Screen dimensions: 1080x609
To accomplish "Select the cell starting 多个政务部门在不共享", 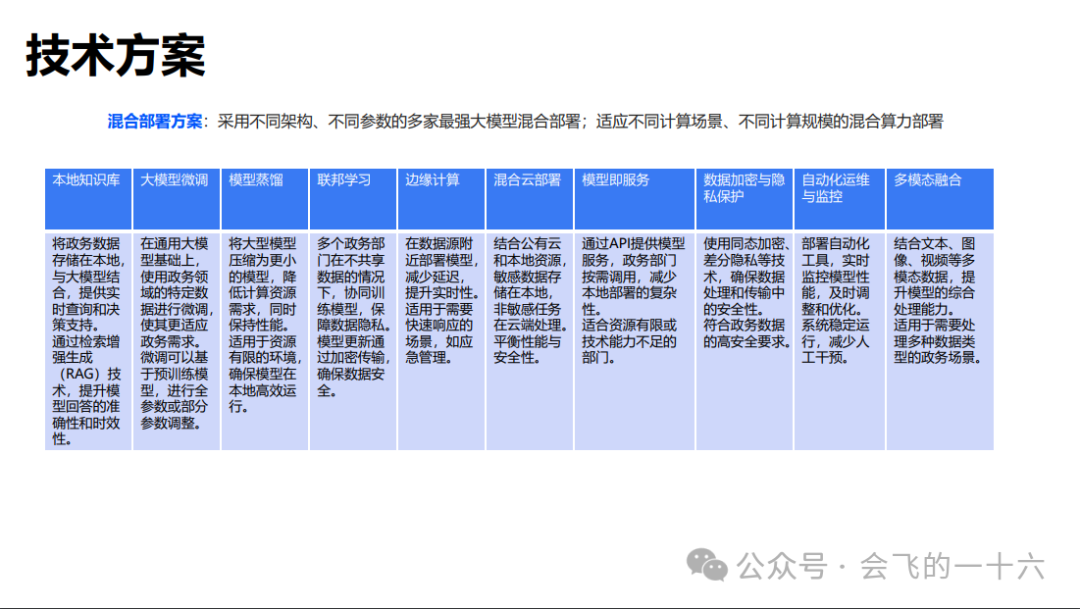I will tap(353, 341).
